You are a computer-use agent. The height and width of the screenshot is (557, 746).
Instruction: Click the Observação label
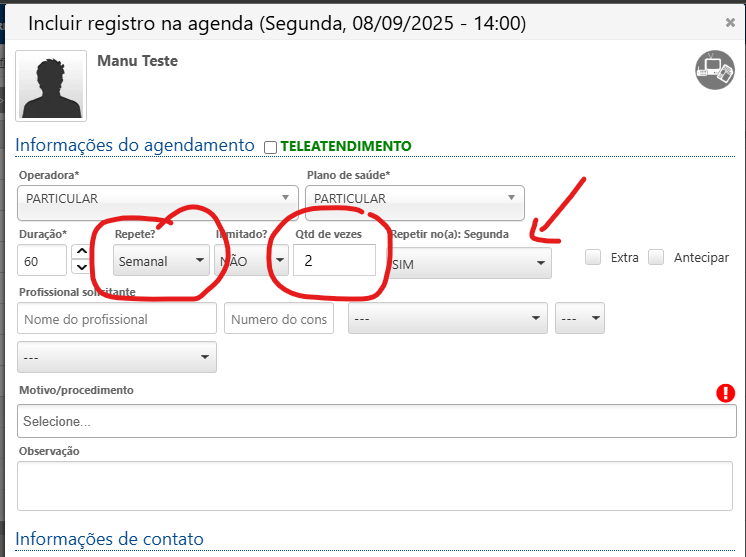point(49,451)
